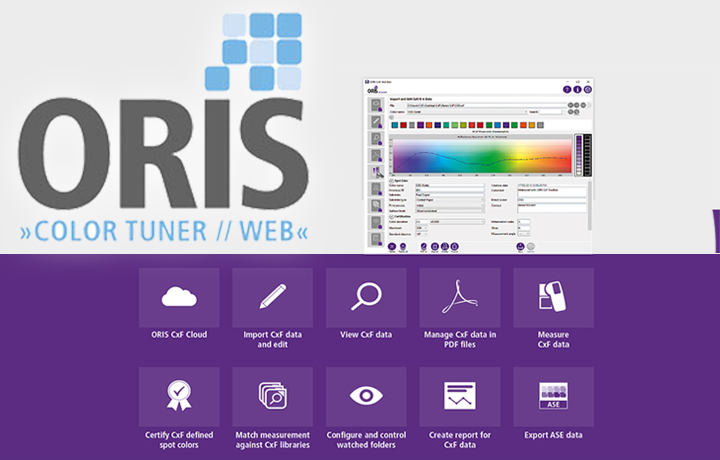This screenshot has width=720, height=460.
Task: Click the purple tint ramp strip beside chart
Action: click(x=579, y=156)
